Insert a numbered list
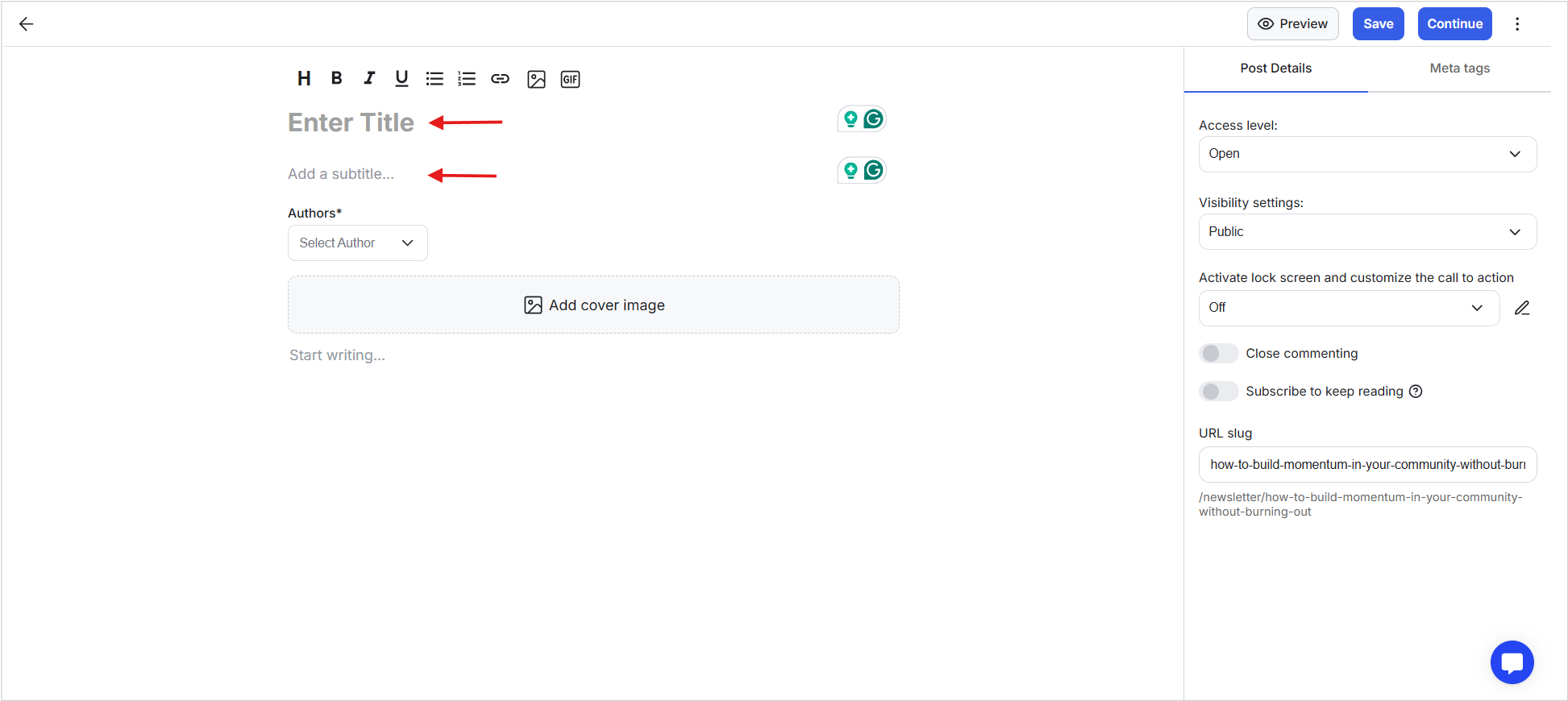 [467, 79]
